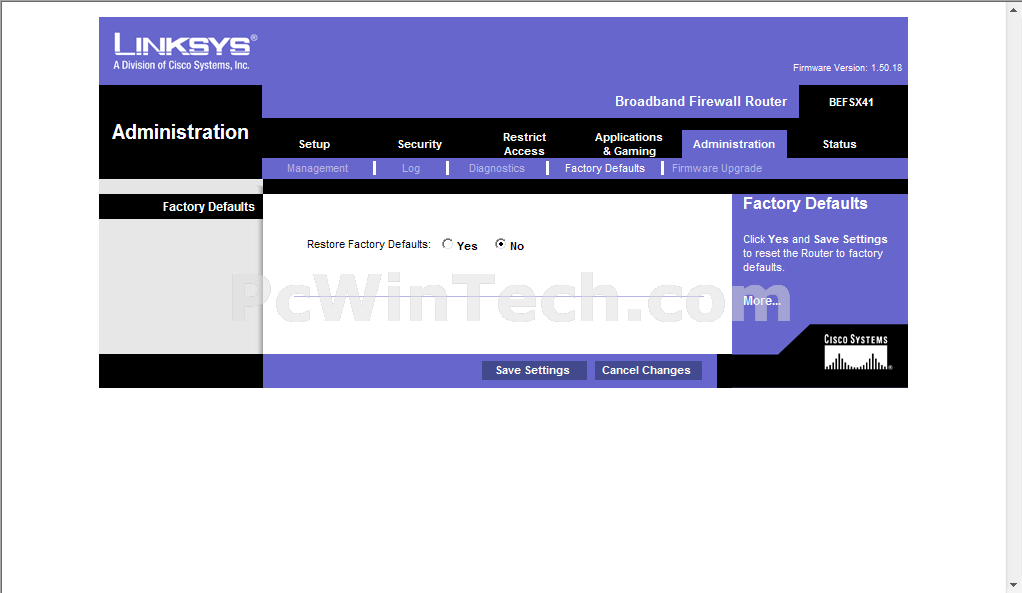Image resolution: width=1022 pixels, height=593 pixels.
Task: Click the Firmware Version 1.50.18 text
Action: pyautogui.click(x=847, y=68)
